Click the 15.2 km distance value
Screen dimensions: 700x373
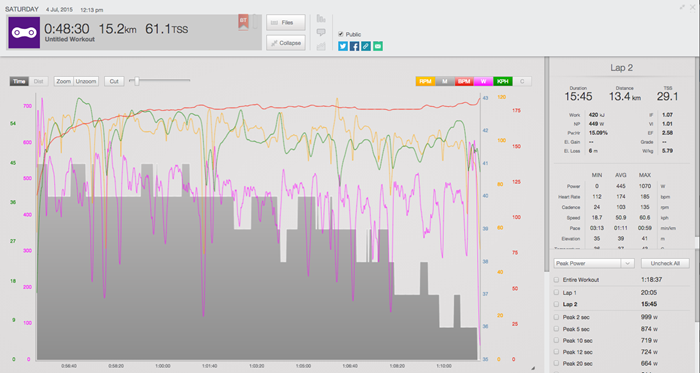(117, 29)
